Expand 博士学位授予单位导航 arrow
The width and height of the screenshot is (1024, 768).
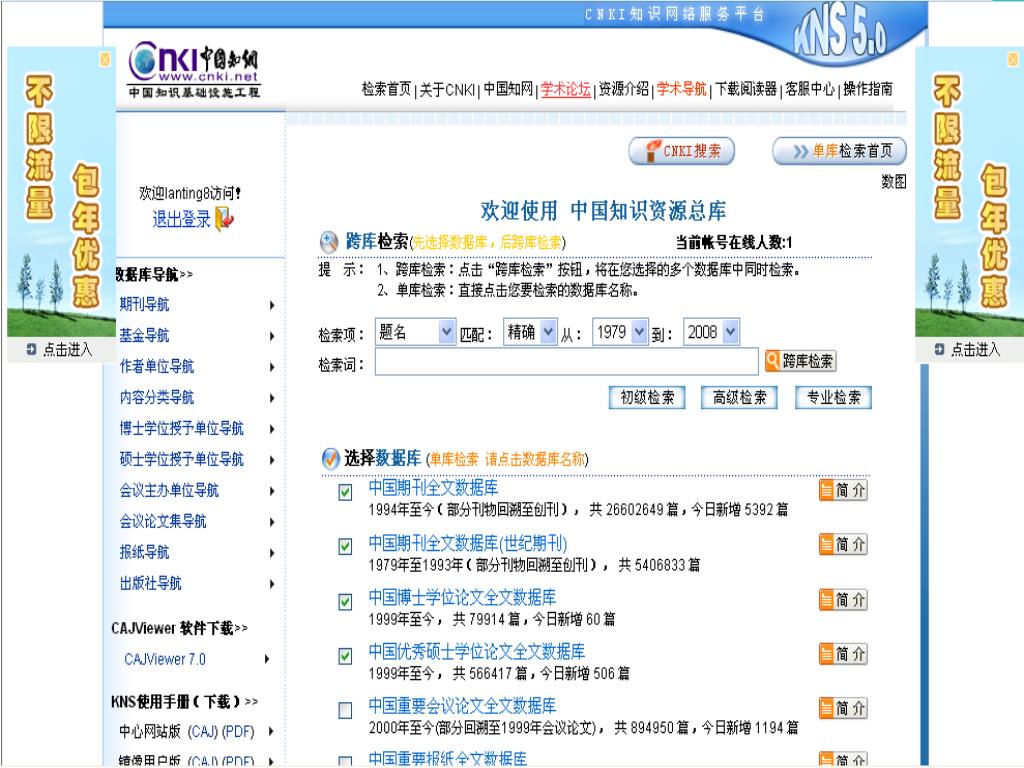pyautogui.click(x=272, y=429)
